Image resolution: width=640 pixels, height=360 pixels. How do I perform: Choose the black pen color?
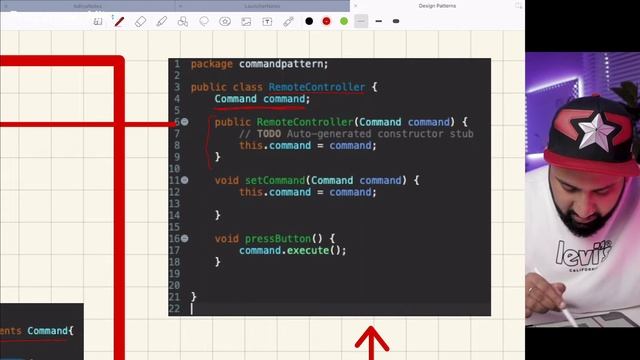tap(309, 21)
